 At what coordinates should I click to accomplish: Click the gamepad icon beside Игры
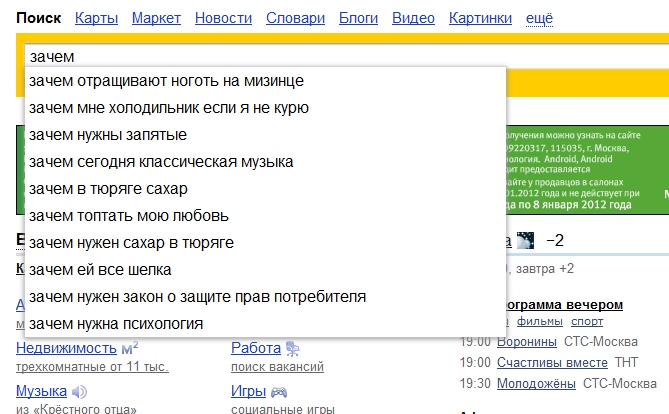(279, 392)
